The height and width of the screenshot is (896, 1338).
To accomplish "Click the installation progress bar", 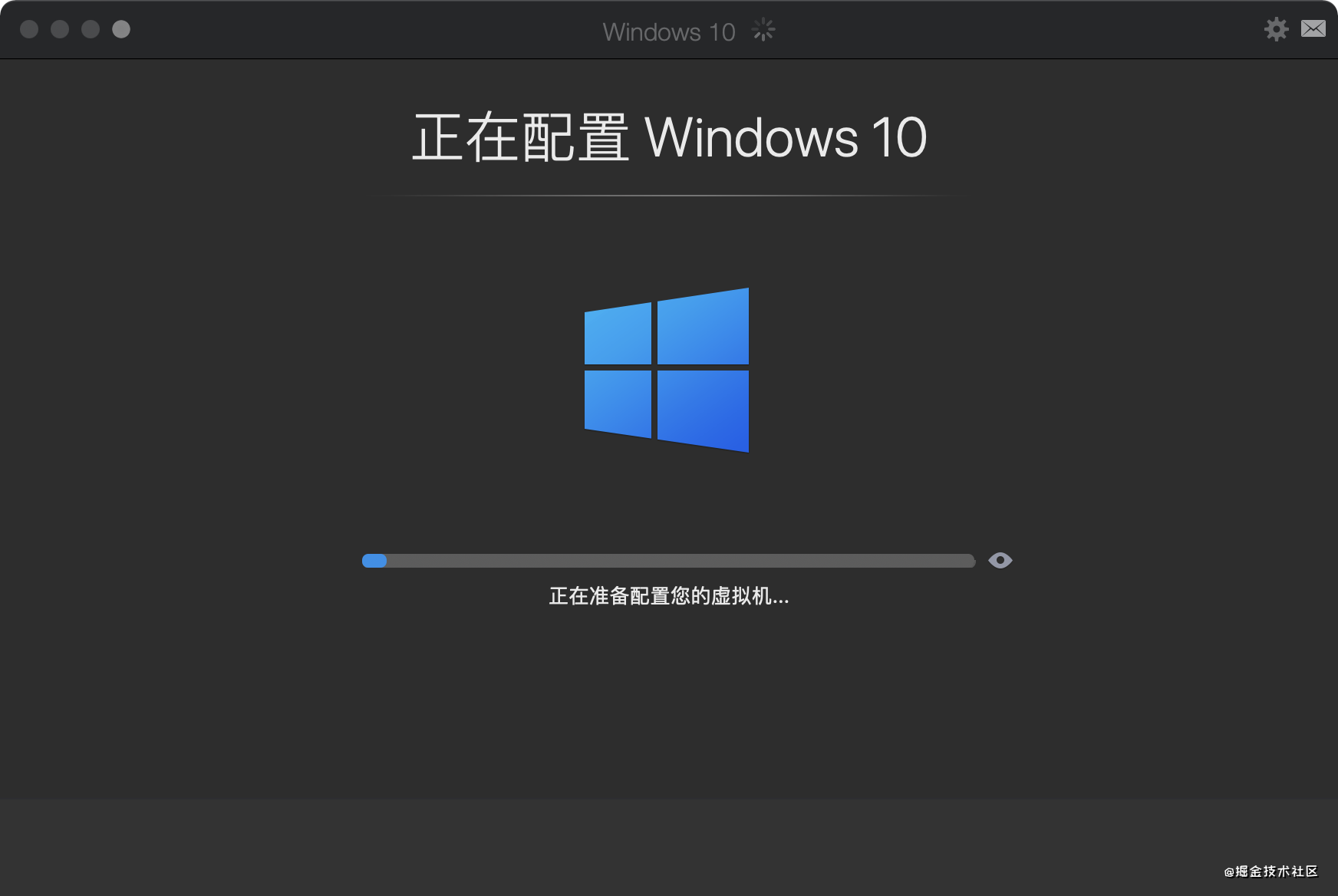I will coord(668,561).
